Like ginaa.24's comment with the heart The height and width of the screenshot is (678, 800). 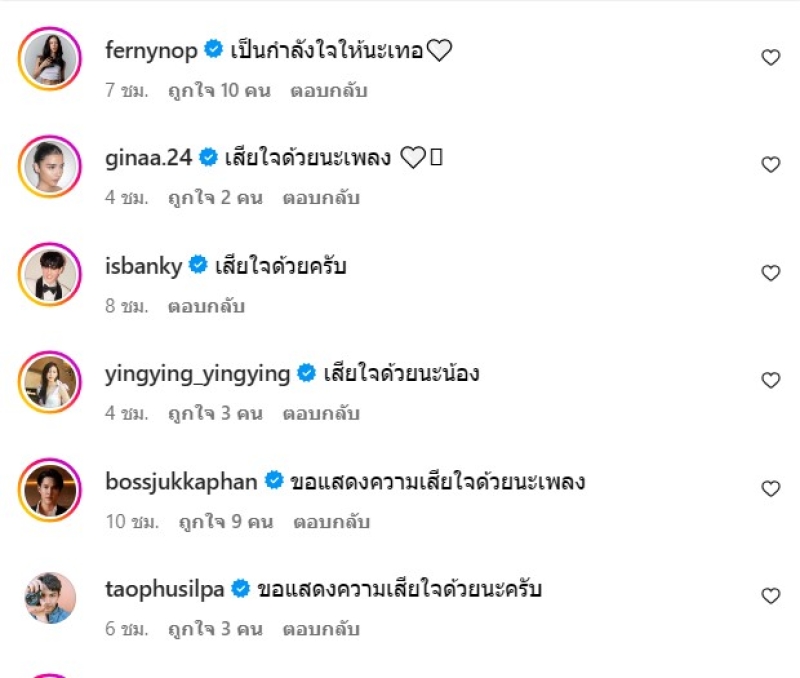tap(770, 165)
